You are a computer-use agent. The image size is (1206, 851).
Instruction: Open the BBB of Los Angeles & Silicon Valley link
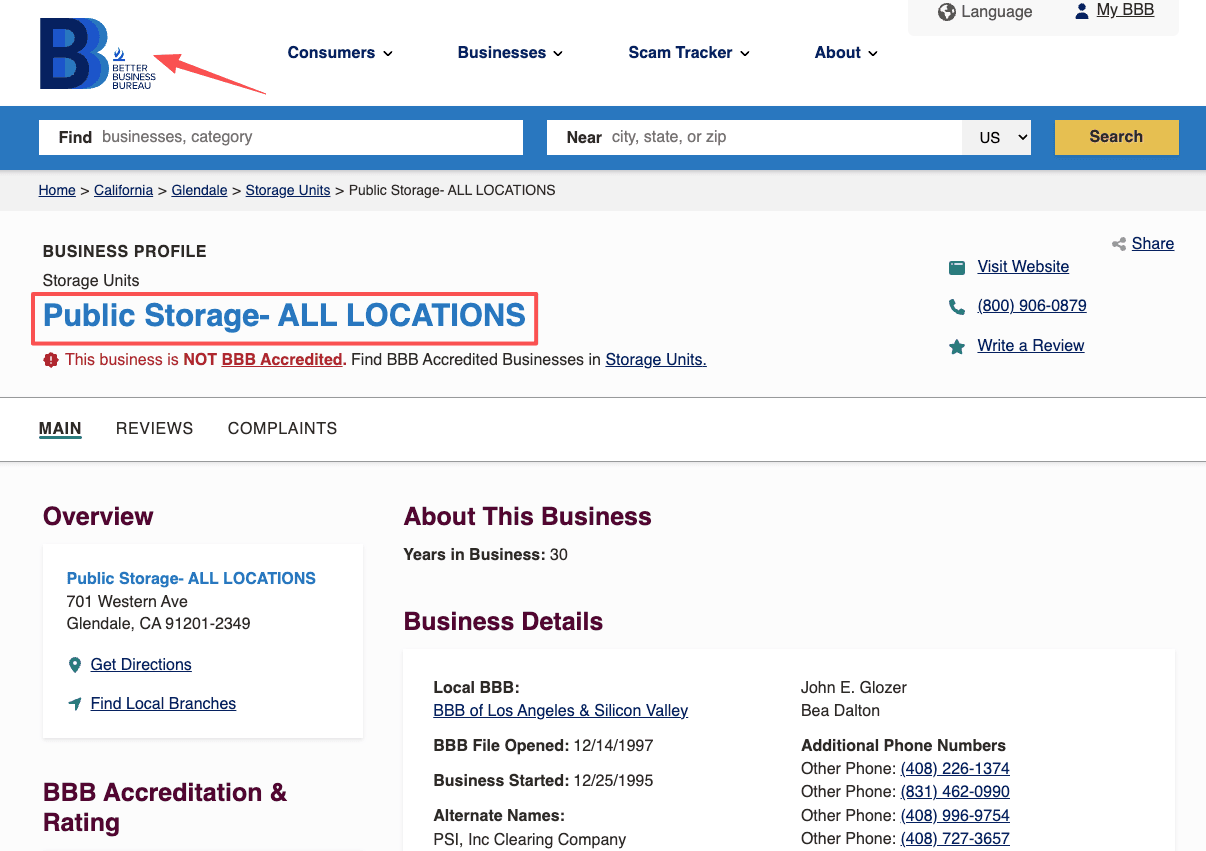tap(560, 710)
